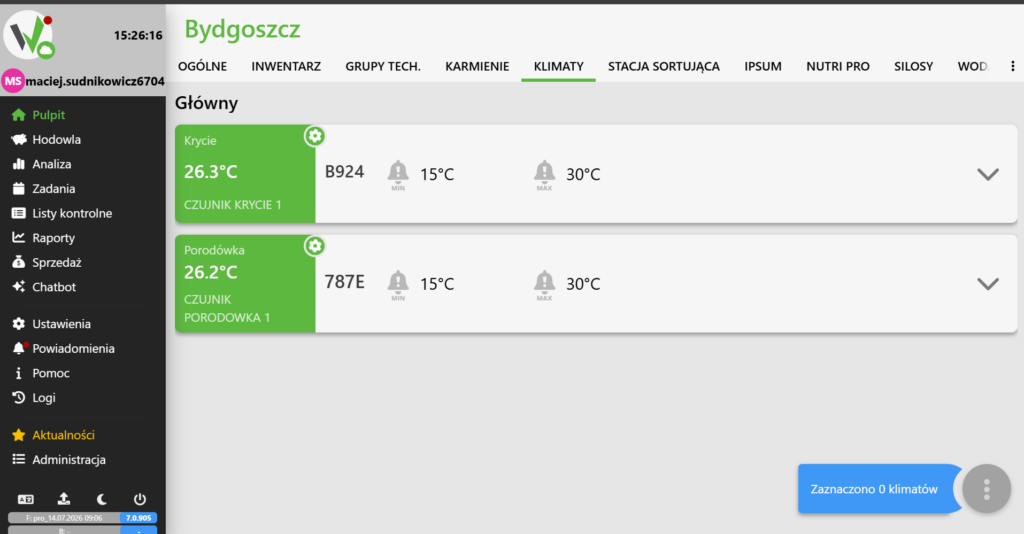Open the tab bar overflow menu
This screenshot has height=534, width=1024.
coord(1013,66)
